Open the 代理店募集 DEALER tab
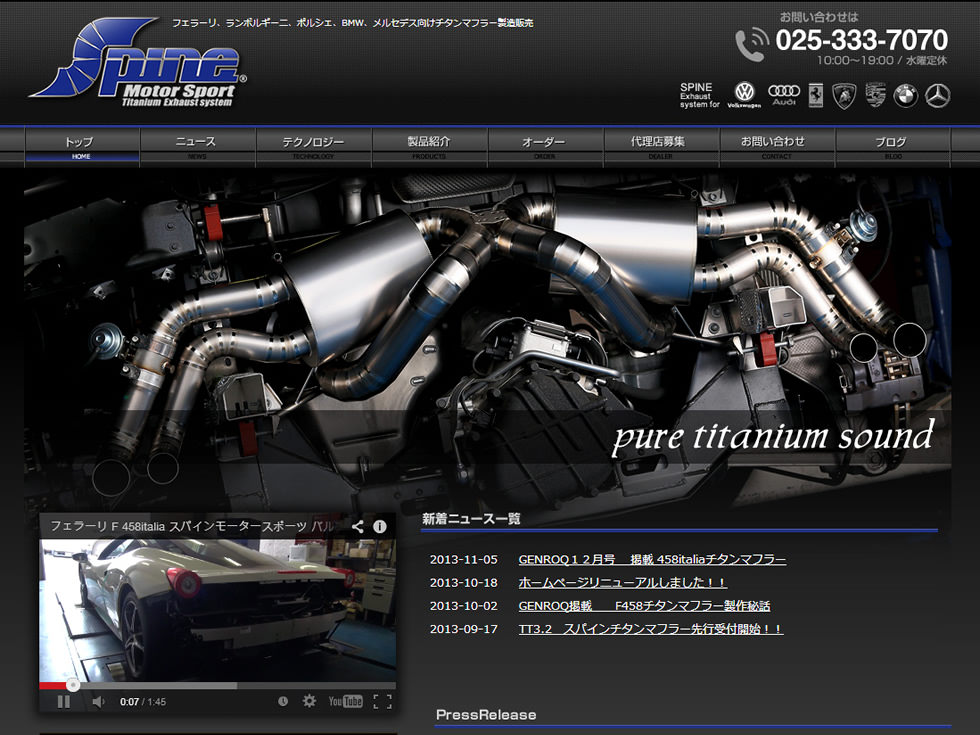This screenshot has height=735, width=980. point(661,148)
